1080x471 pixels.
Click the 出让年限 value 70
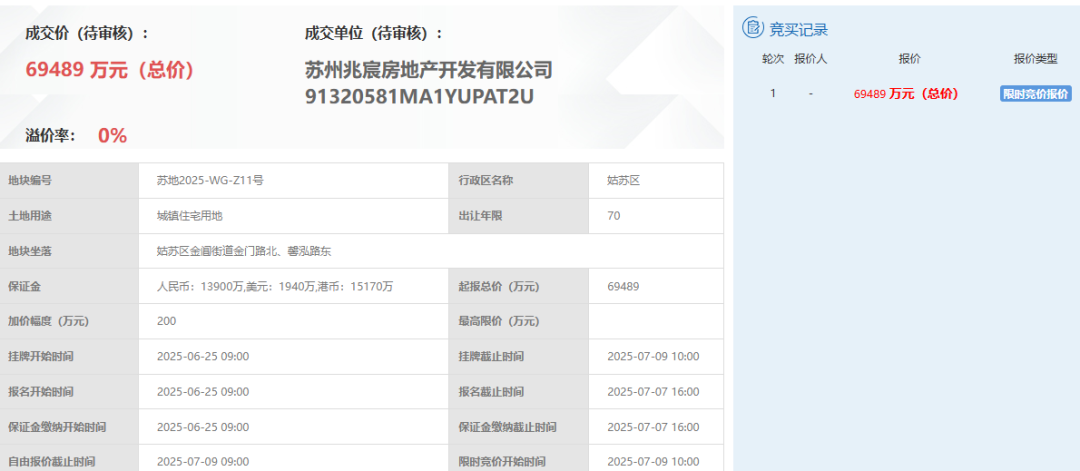(614, 216)
